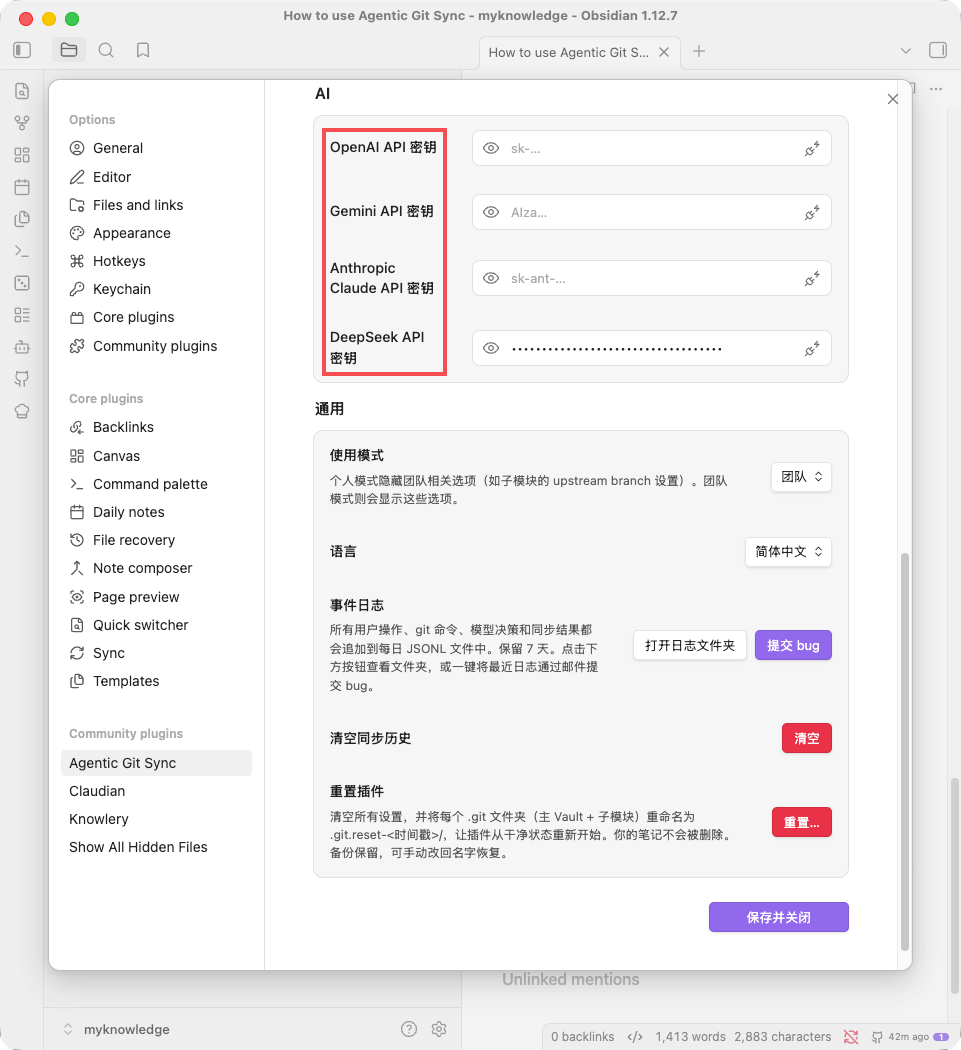
Task: Open the file explorer folder icon
Action: [x=69, y=50]
